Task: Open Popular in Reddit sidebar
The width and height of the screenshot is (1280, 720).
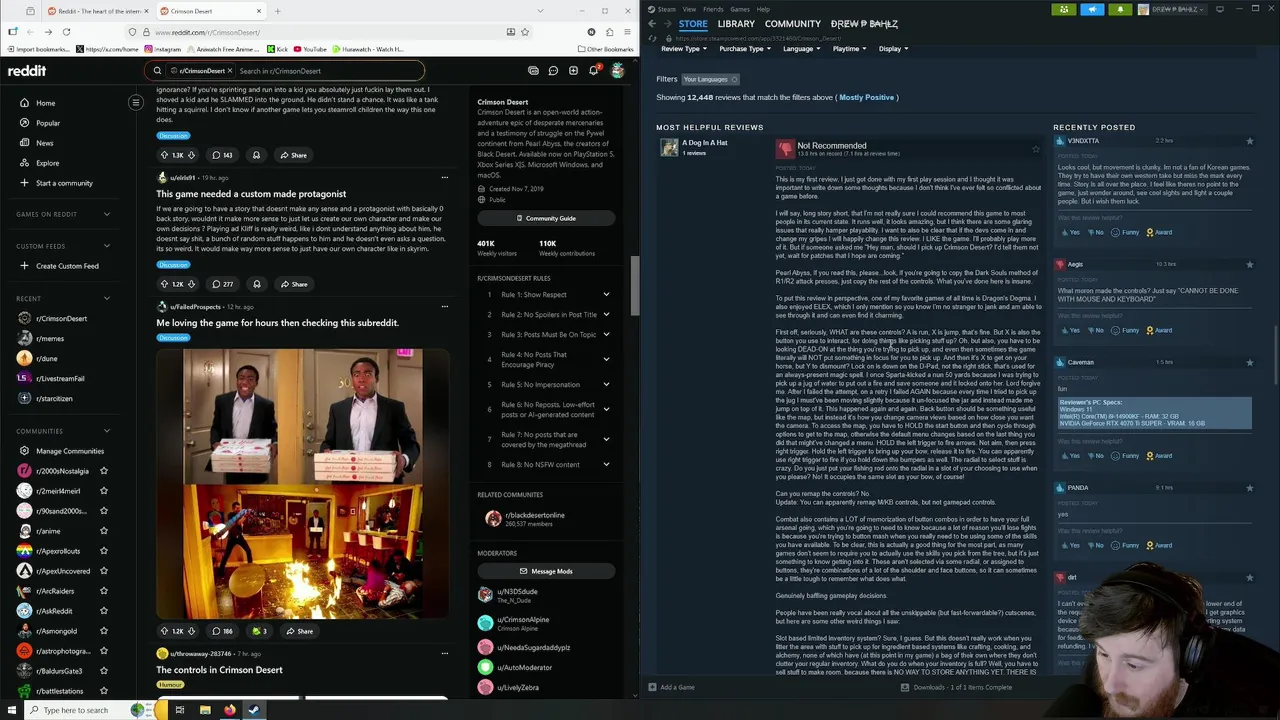Action: tap(48, 123)
